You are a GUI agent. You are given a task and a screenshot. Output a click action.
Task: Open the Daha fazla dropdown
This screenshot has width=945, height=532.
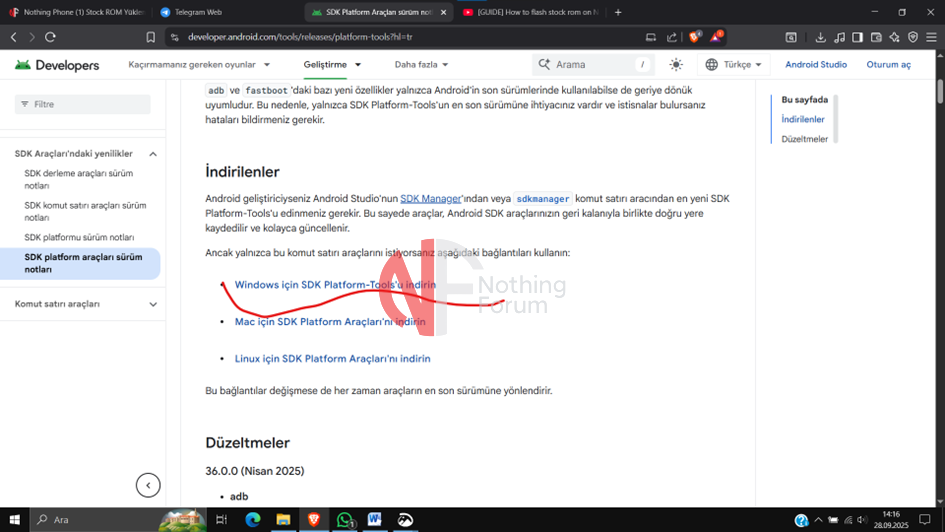[x=421, y=64]
